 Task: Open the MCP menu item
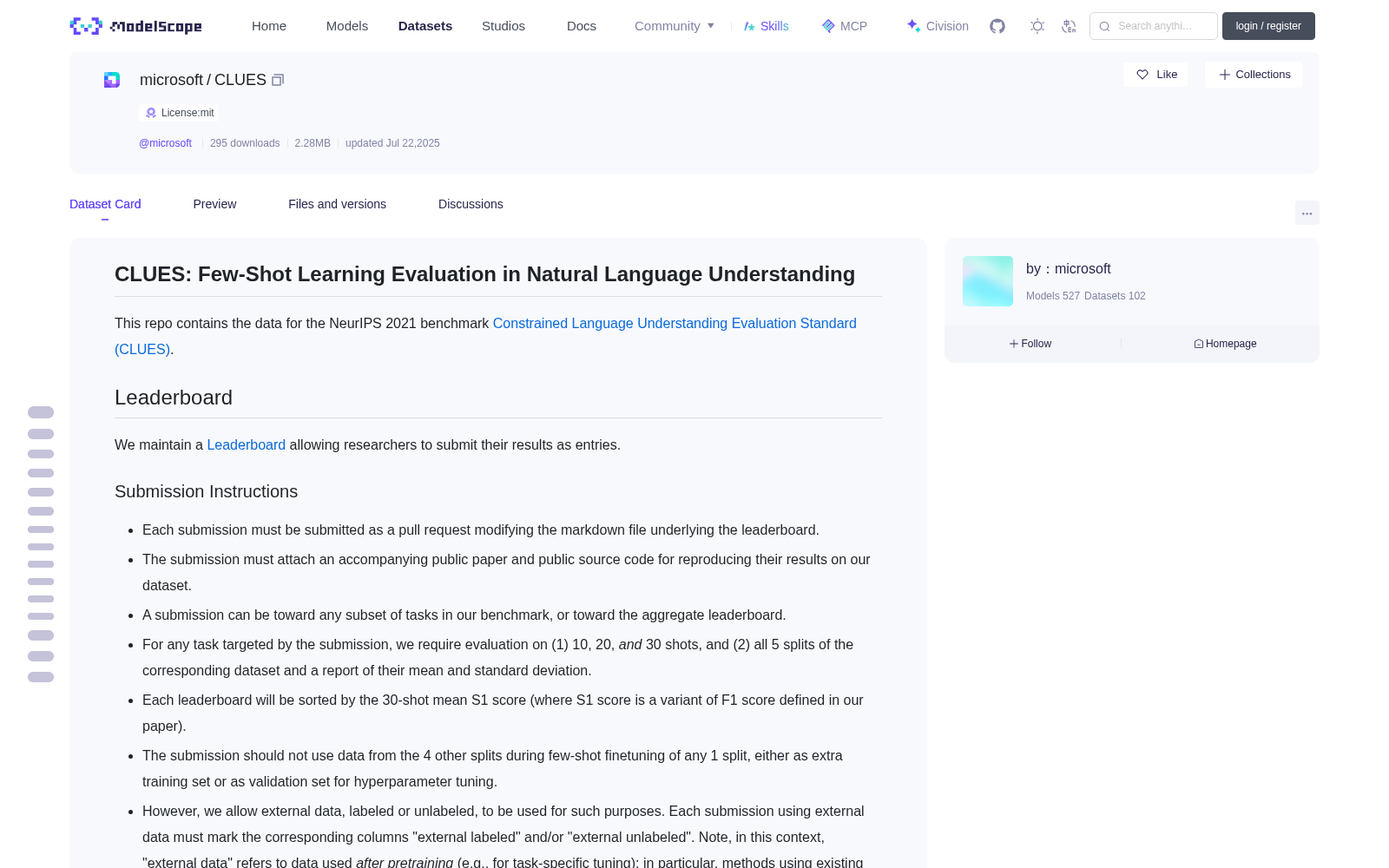845,26
